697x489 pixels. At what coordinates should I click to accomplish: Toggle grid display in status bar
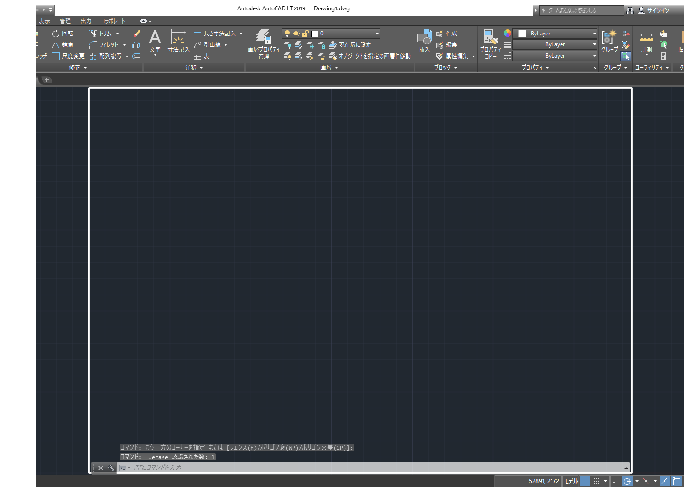(585, 481)
